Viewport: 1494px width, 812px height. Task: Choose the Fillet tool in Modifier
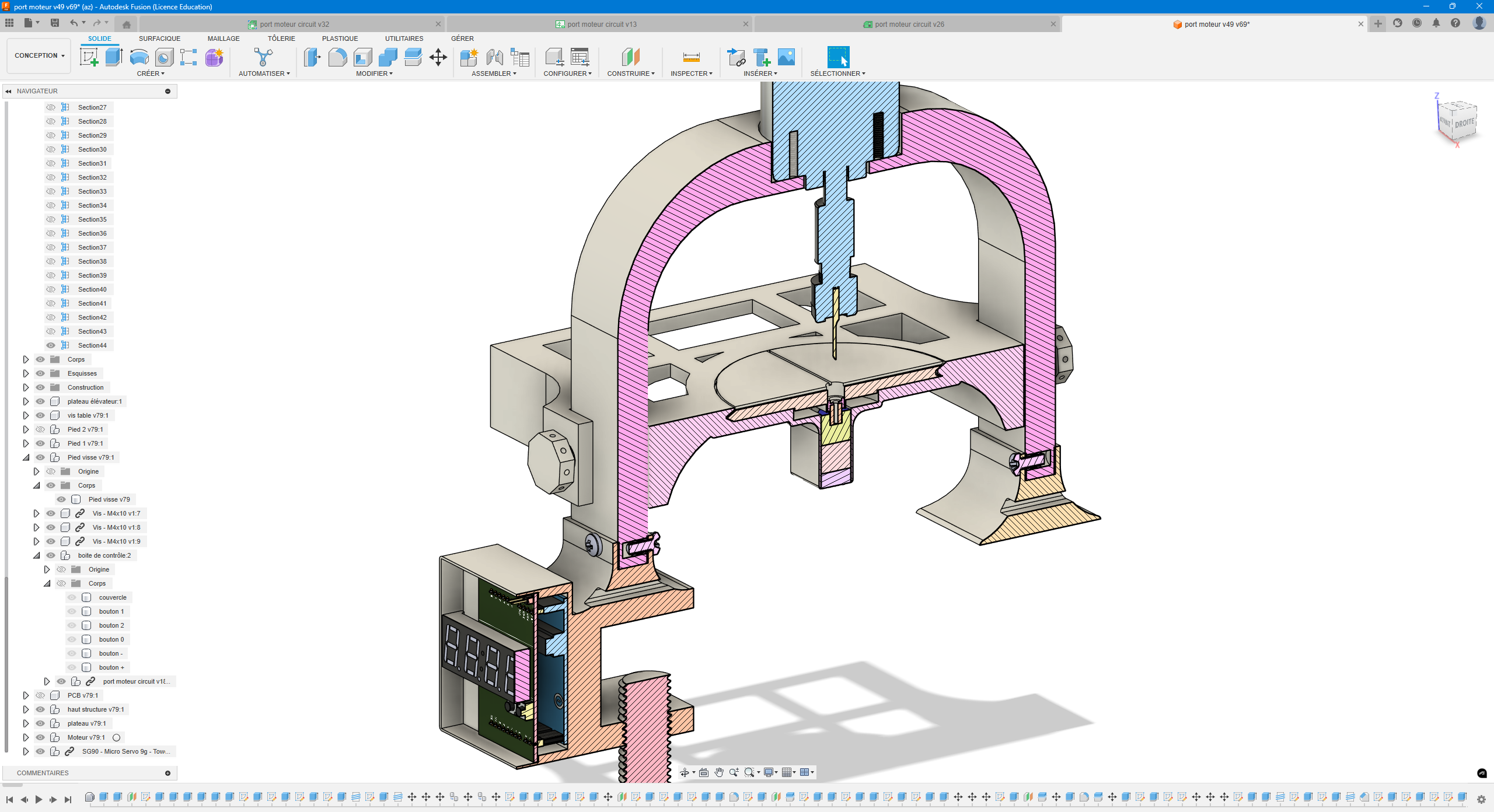[337, 57]
